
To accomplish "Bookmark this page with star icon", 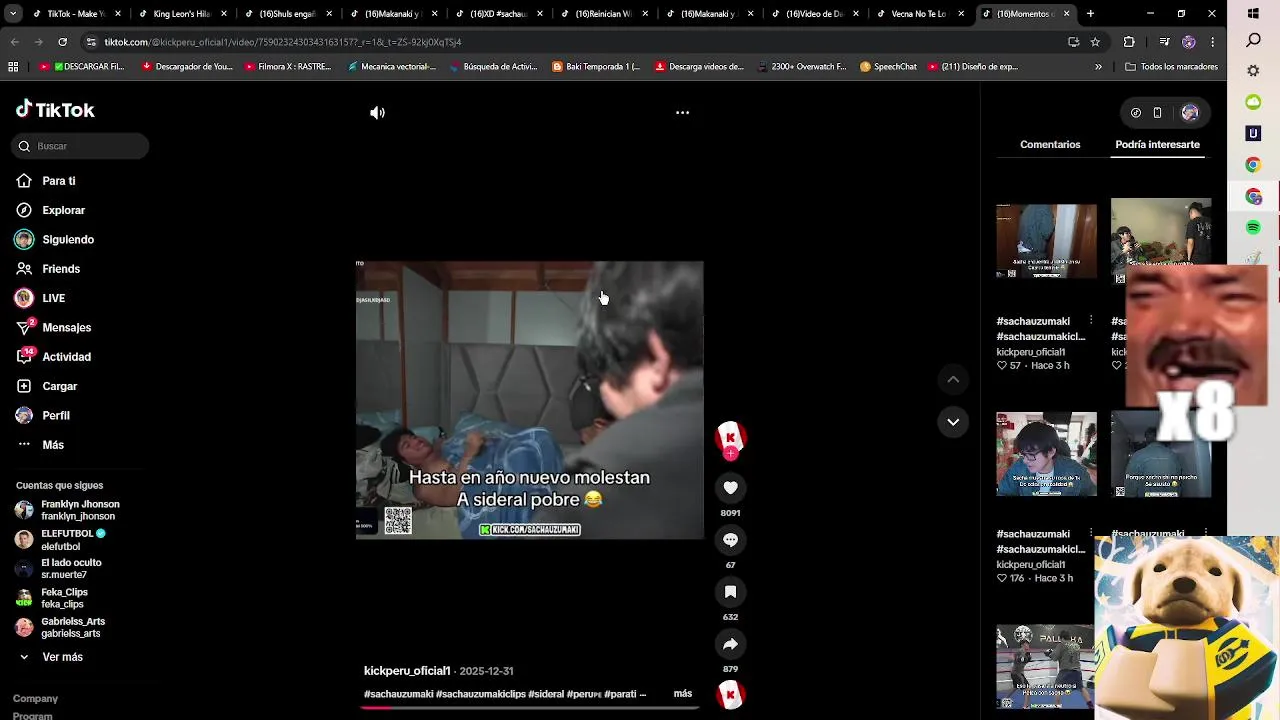I will coord(1095,42).
